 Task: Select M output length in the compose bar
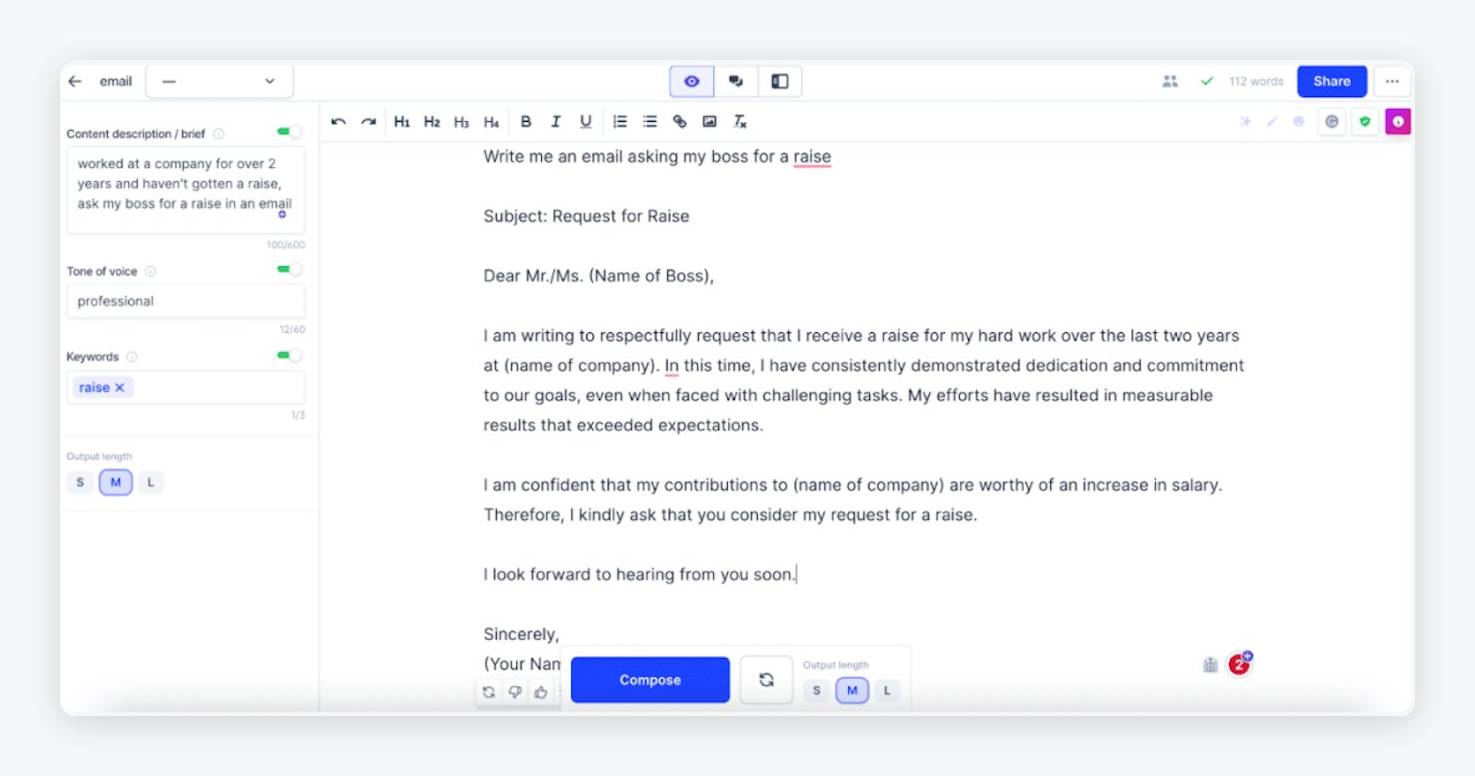(852, 691)
